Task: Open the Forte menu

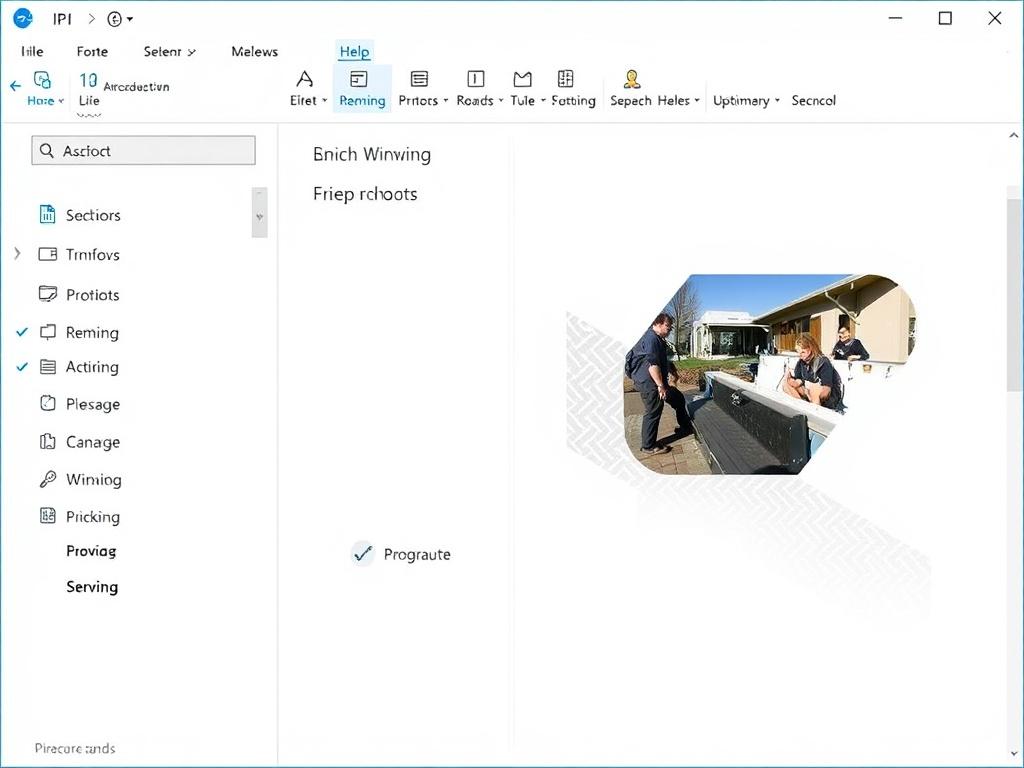Action: click(92, 52)
